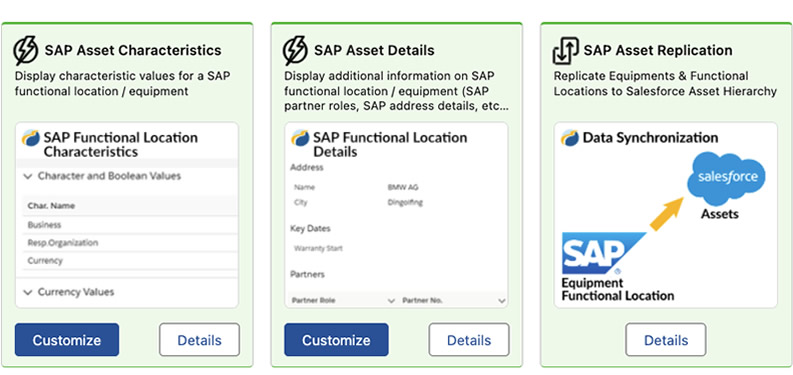This screenshot has width=793, height=375.
Task: Click the Replicate Equipments & Functional Locations description
Action: point(665,84)
